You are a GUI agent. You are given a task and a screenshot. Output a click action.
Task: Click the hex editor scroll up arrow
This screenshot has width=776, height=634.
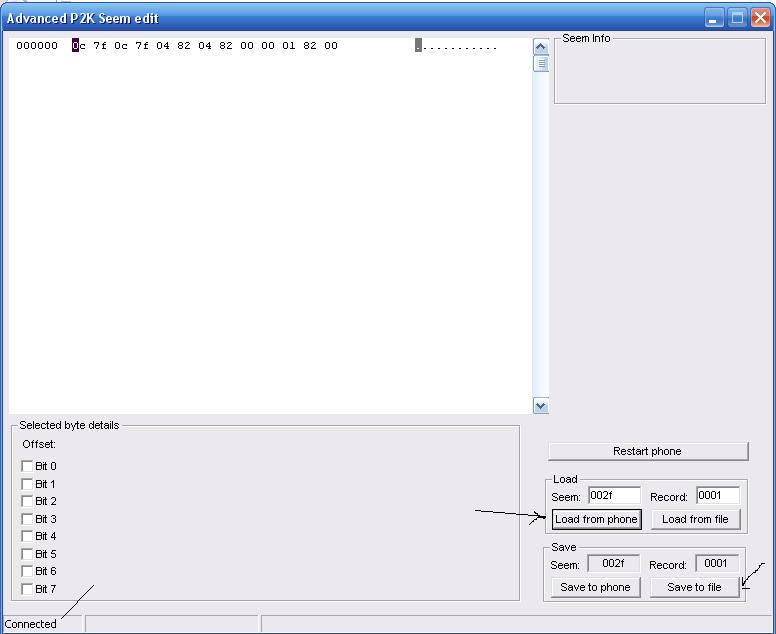[541, 48]
